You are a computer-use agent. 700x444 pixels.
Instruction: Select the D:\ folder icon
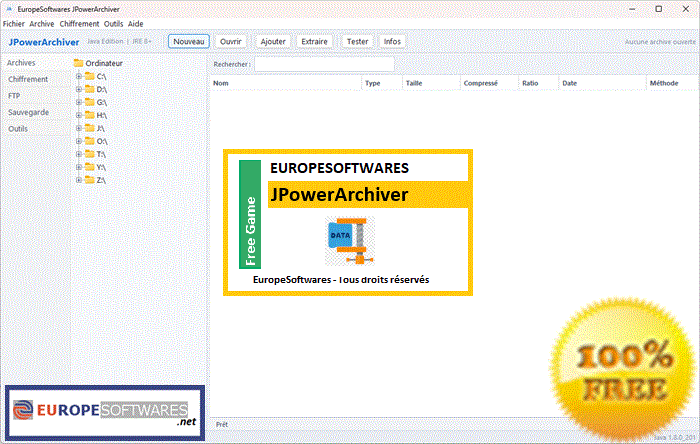click(x=90, y=89)
